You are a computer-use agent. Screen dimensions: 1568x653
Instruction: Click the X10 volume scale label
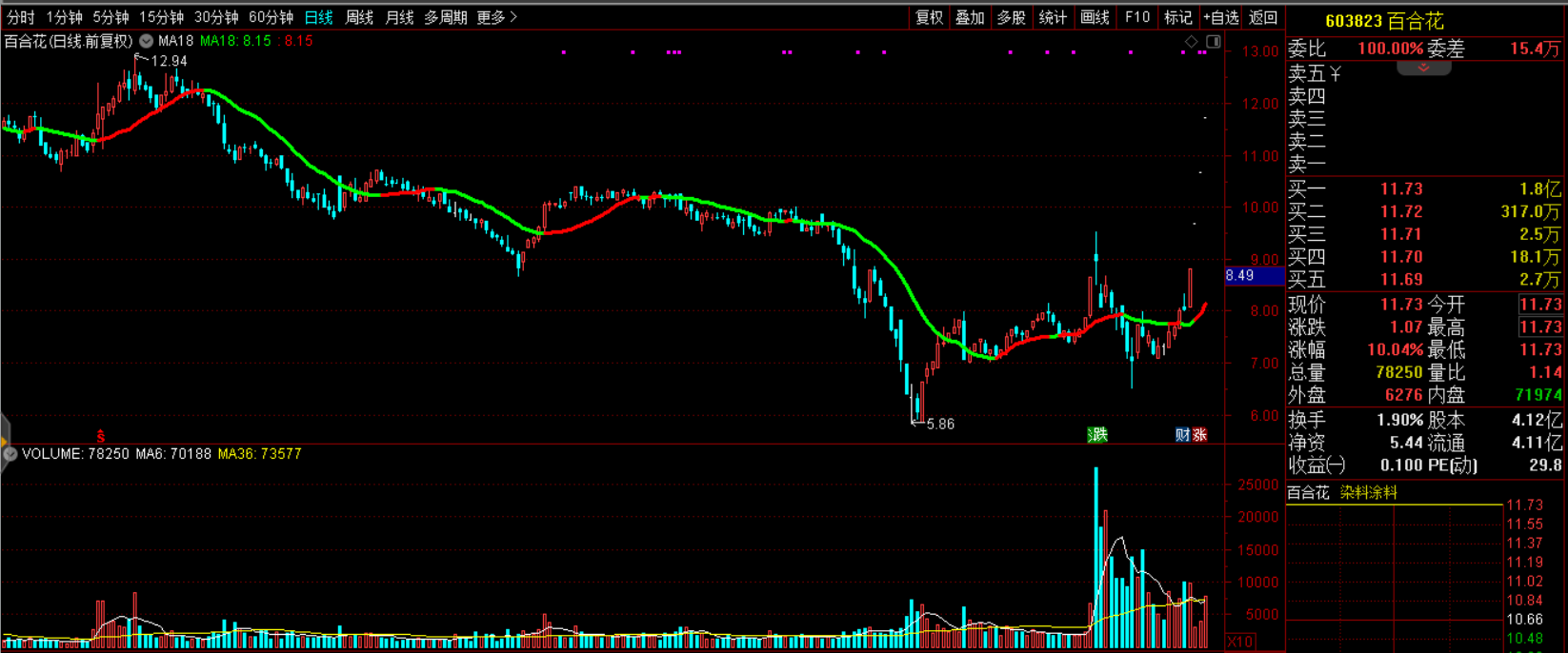point(1239,642)
